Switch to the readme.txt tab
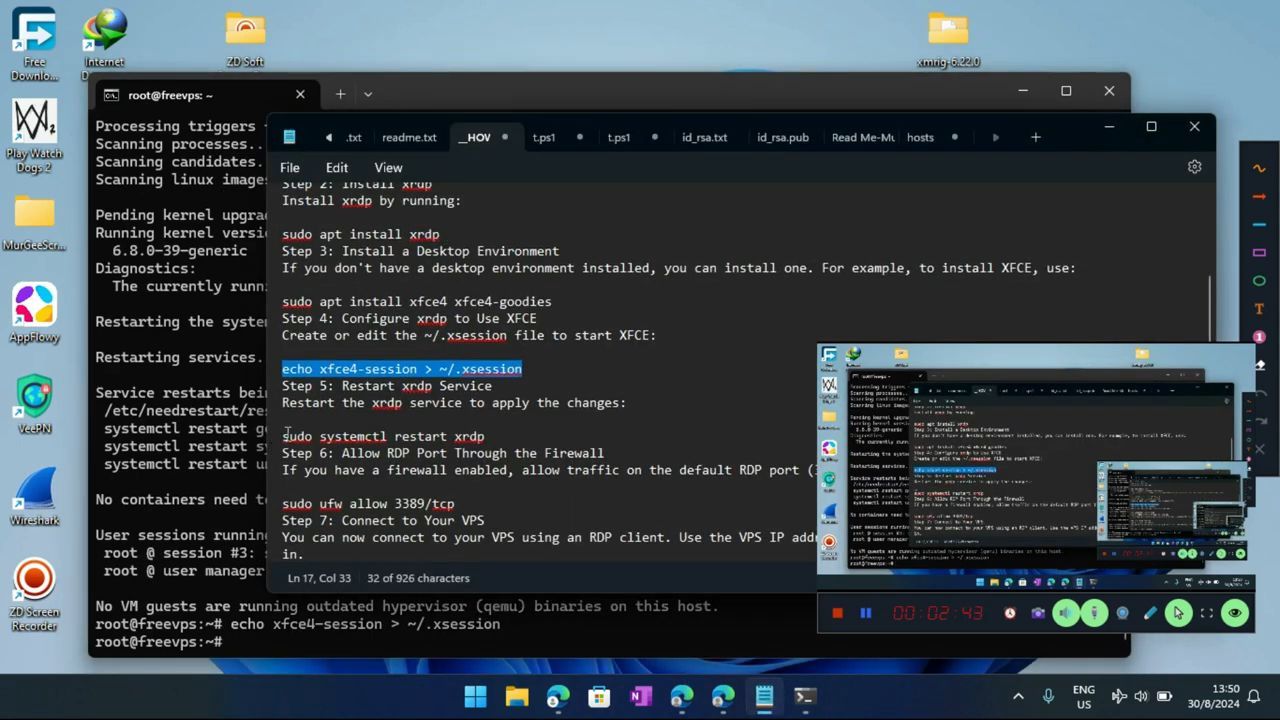1280x720 pixels. [x=409, y=137]
